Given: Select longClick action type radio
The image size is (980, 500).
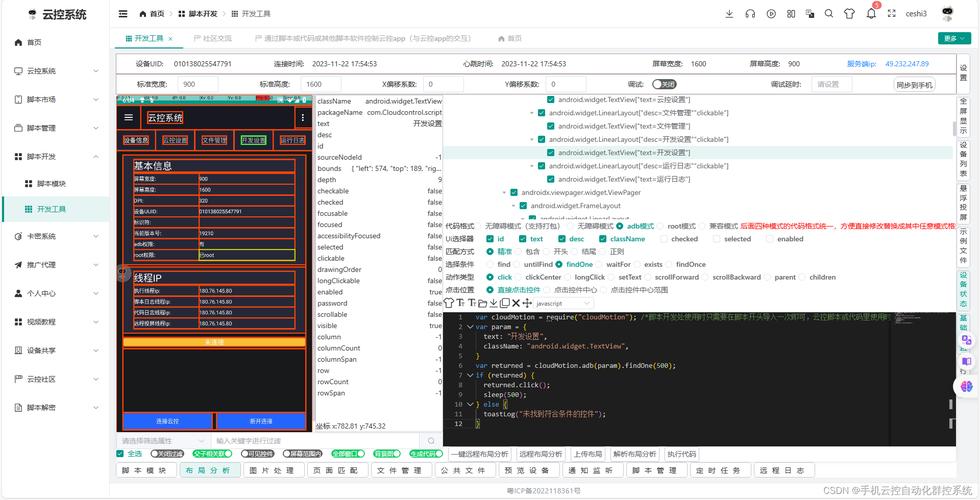Looking at the screenshot, I should pyautogui.click(x=568, y=277).
